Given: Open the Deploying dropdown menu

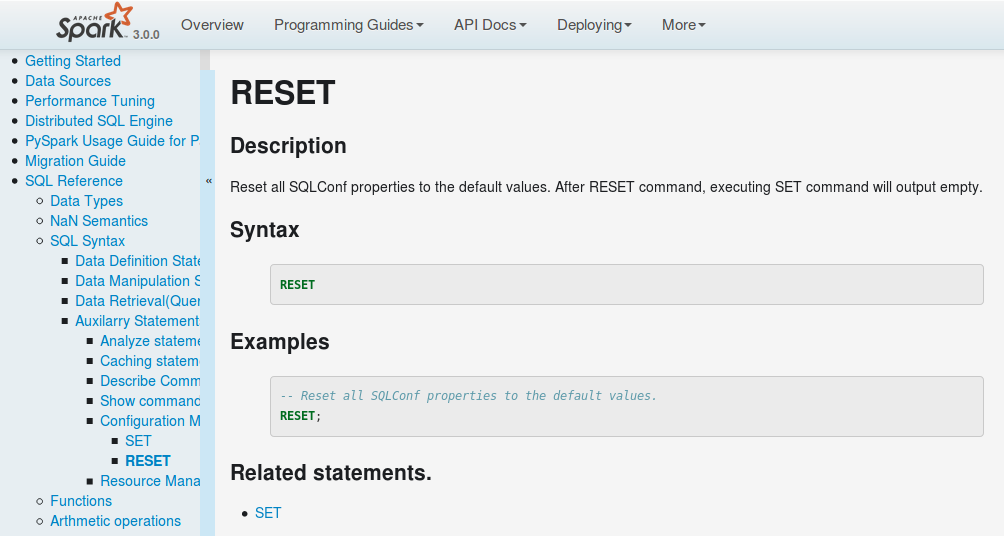Looking at the screenshot, I should point(594,25).
